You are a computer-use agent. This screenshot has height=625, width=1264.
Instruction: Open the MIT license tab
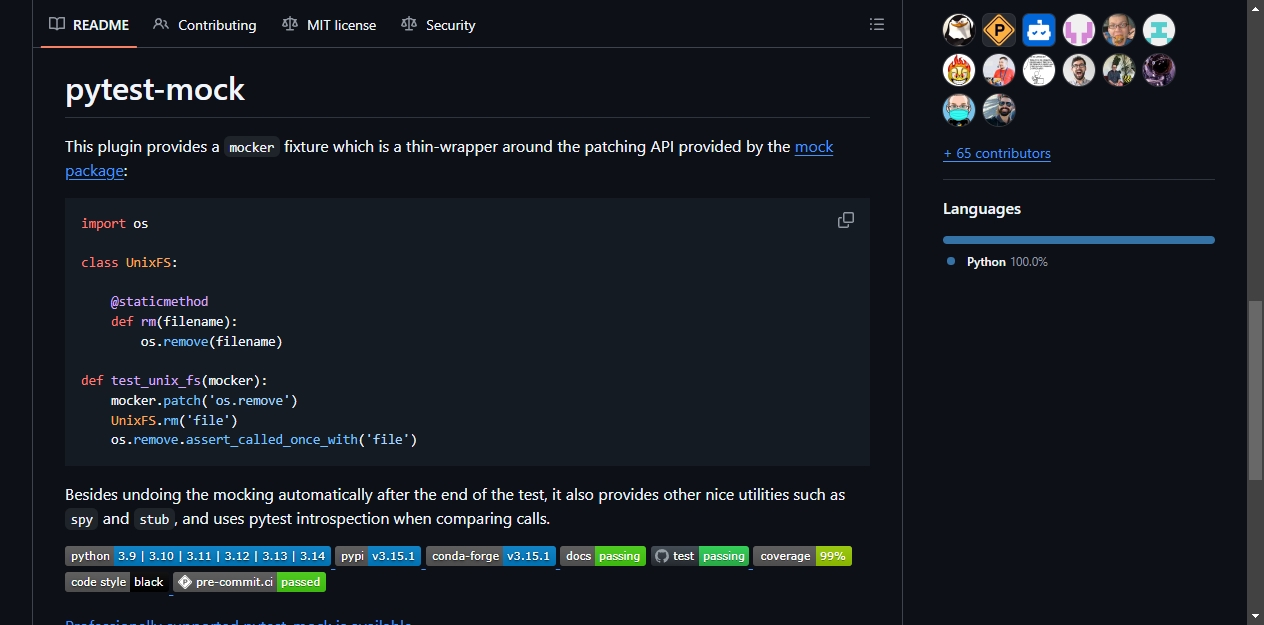point(329,25)
